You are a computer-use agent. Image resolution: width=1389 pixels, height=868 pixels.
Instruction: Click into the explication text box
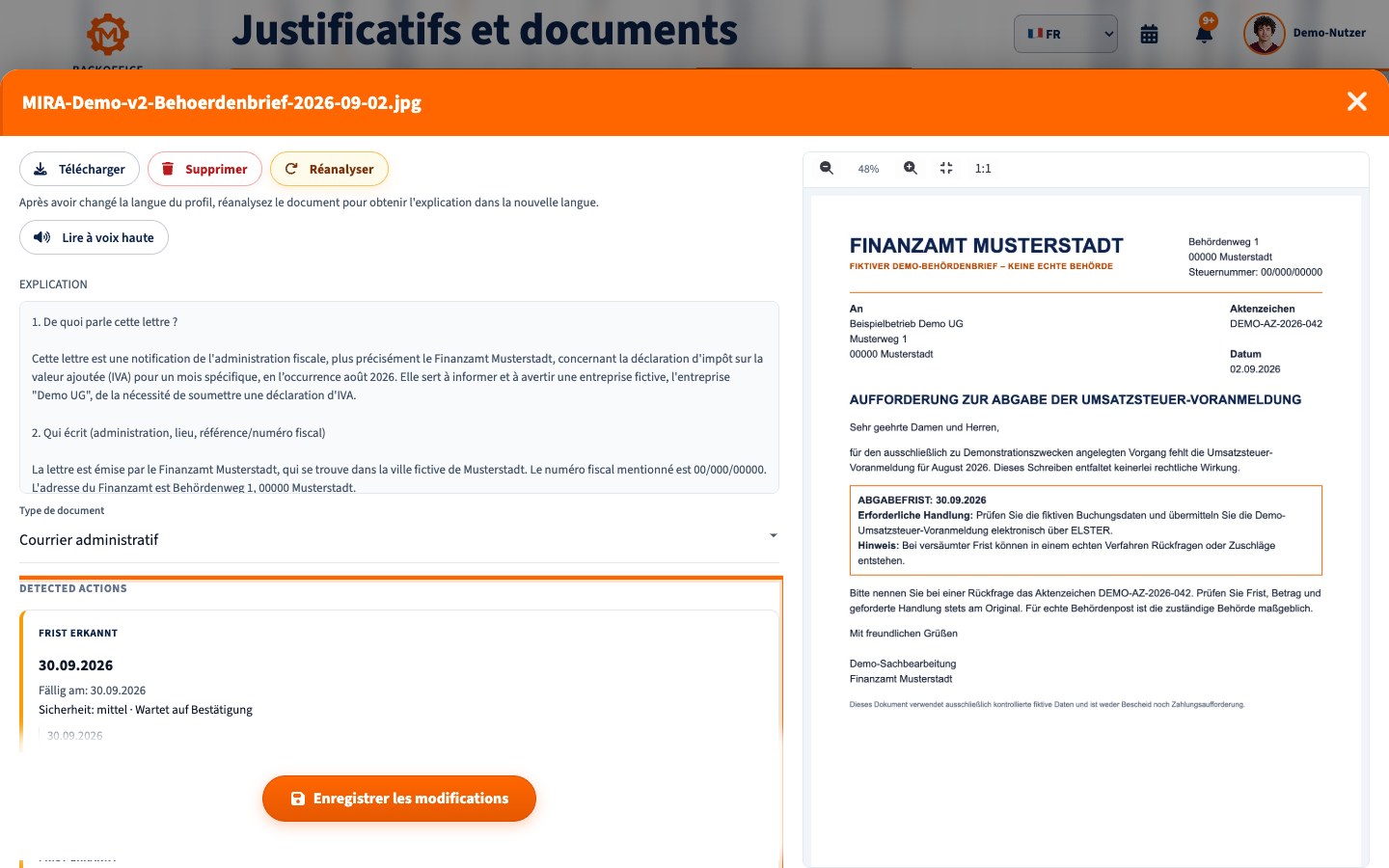399,397
